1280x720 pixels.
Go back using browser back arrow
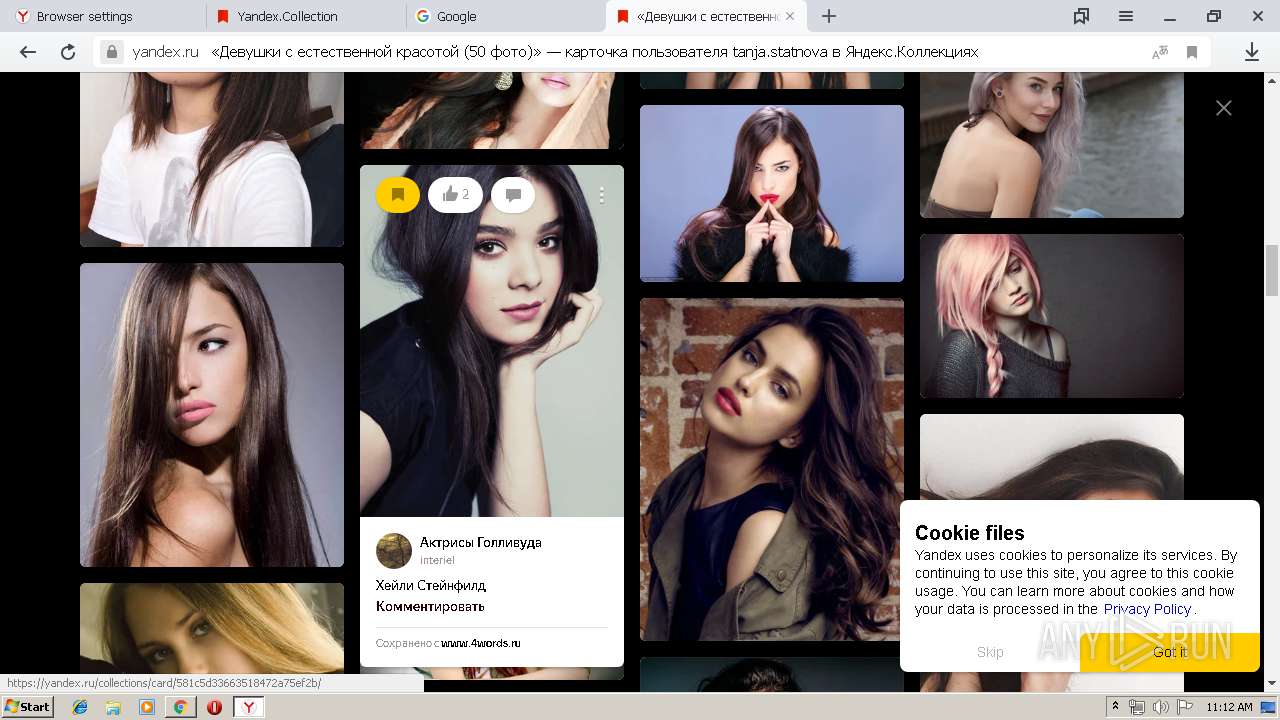coord(28,52)
